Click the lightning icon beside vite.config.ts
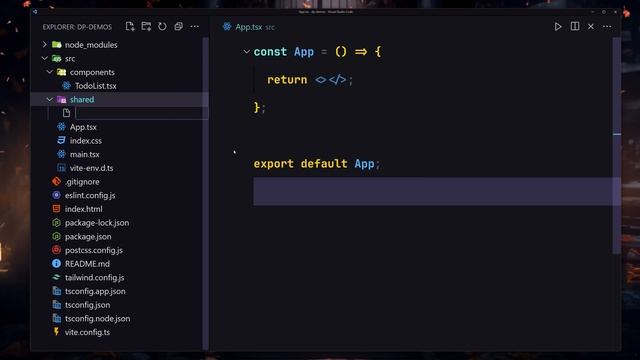This screenshot has width=640, height=360. tap(56, 331)
